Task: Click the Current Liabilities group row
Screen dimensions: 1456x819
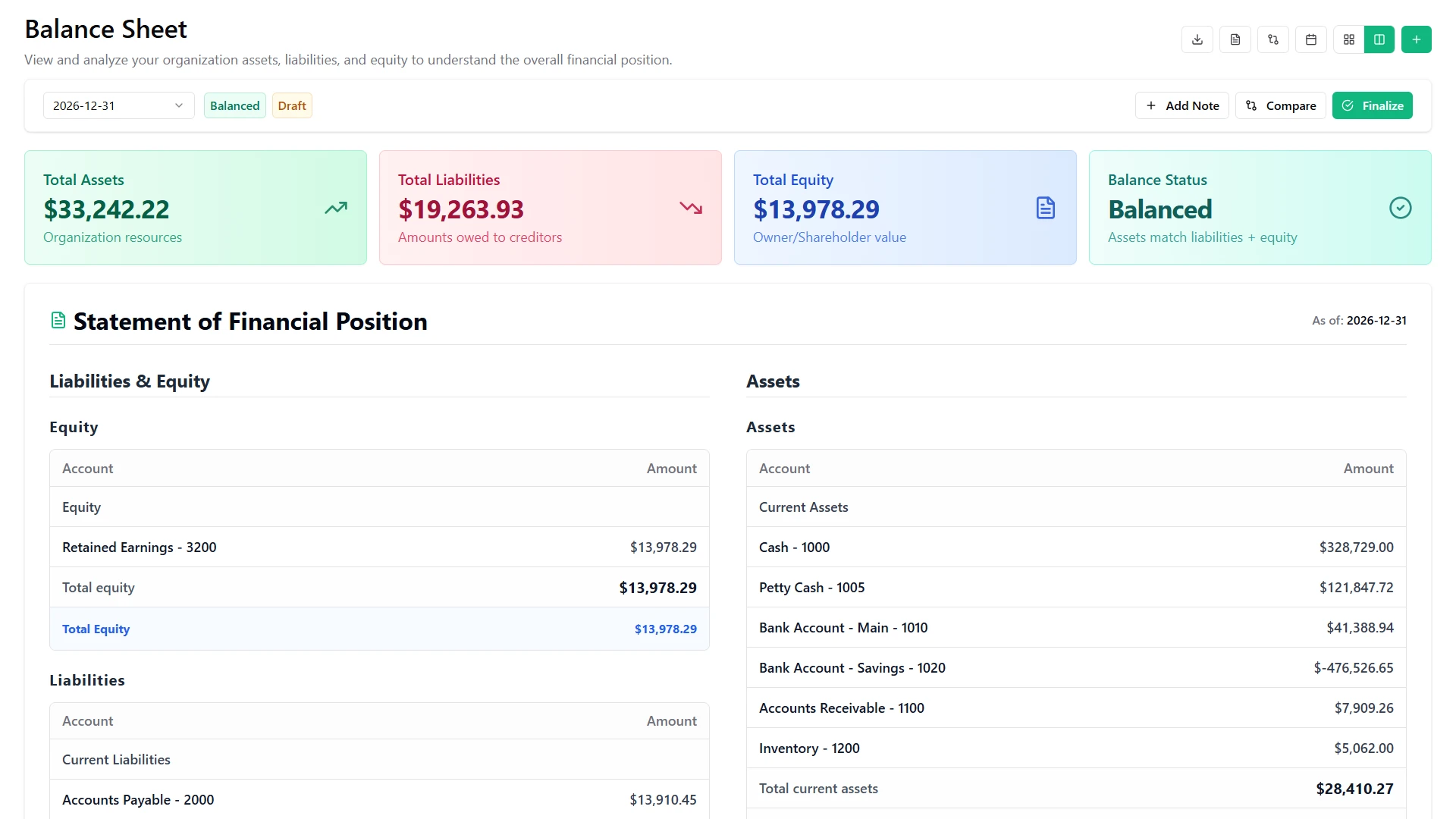Action: (x=379, y=759)
